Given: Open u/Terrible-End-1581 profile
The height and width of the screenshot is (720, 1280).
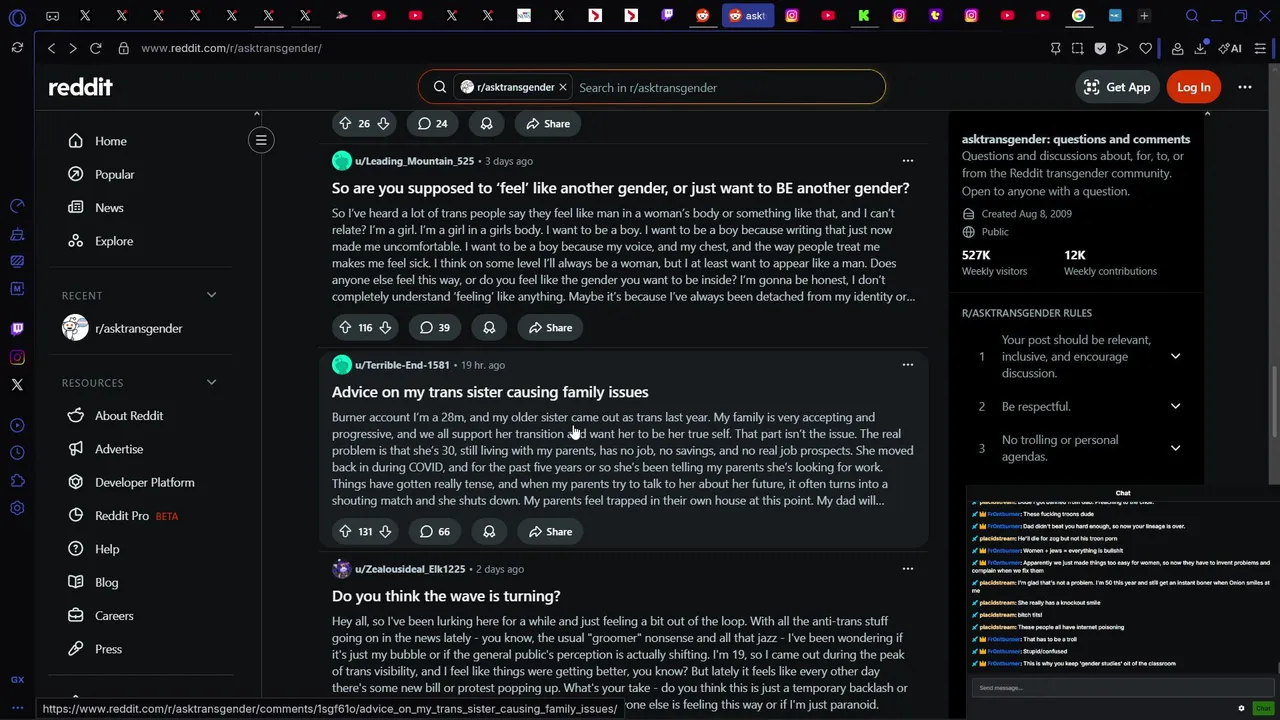Looking at the screenshot, I should (402, 365).
